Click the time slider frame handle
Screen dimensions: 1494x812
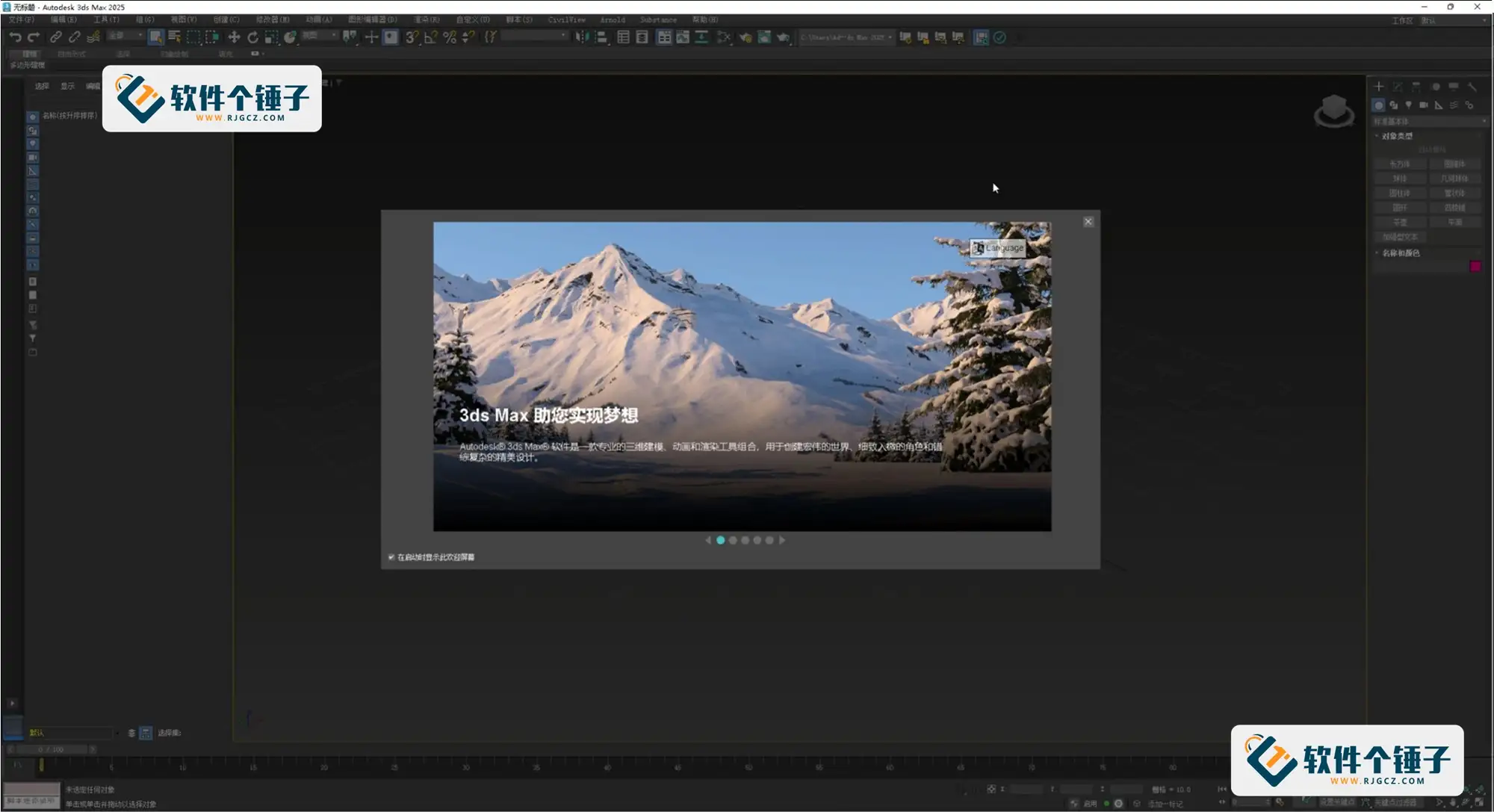pos(51,749)
